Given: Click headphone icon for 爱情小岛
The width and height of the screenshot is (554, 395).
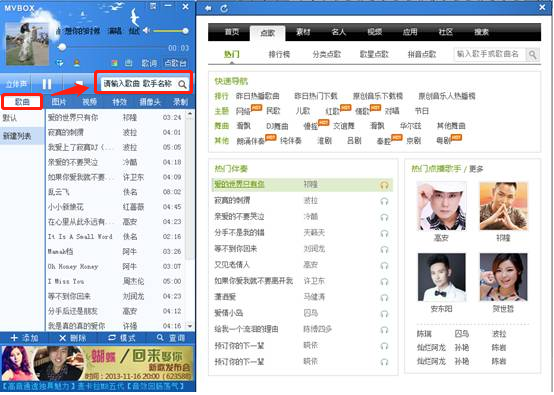Looking at the screenshot, I should (384, 313).
